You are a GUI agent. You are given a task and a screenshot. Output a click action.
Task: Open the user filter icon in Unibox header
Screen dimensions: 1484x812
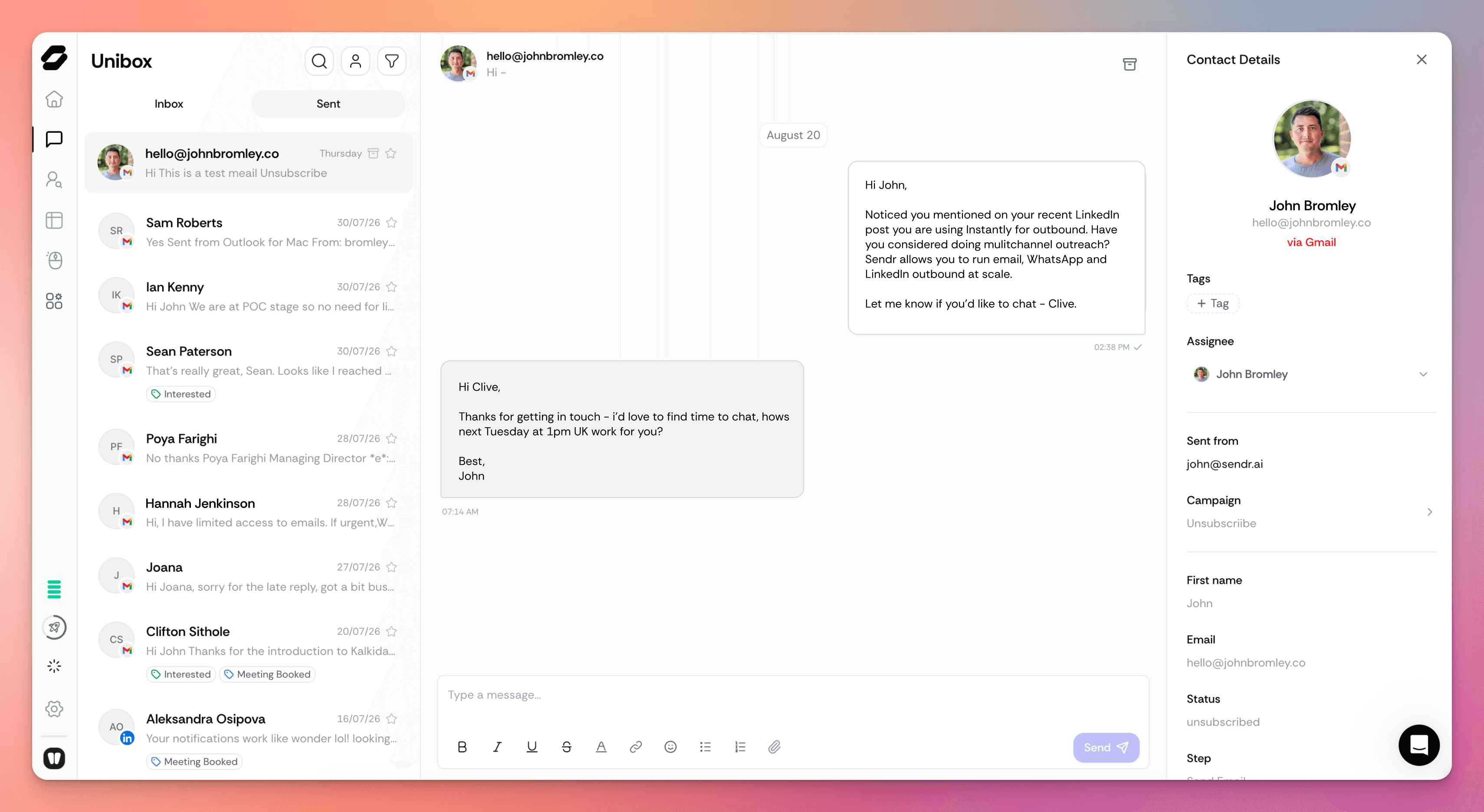(355, 61)
